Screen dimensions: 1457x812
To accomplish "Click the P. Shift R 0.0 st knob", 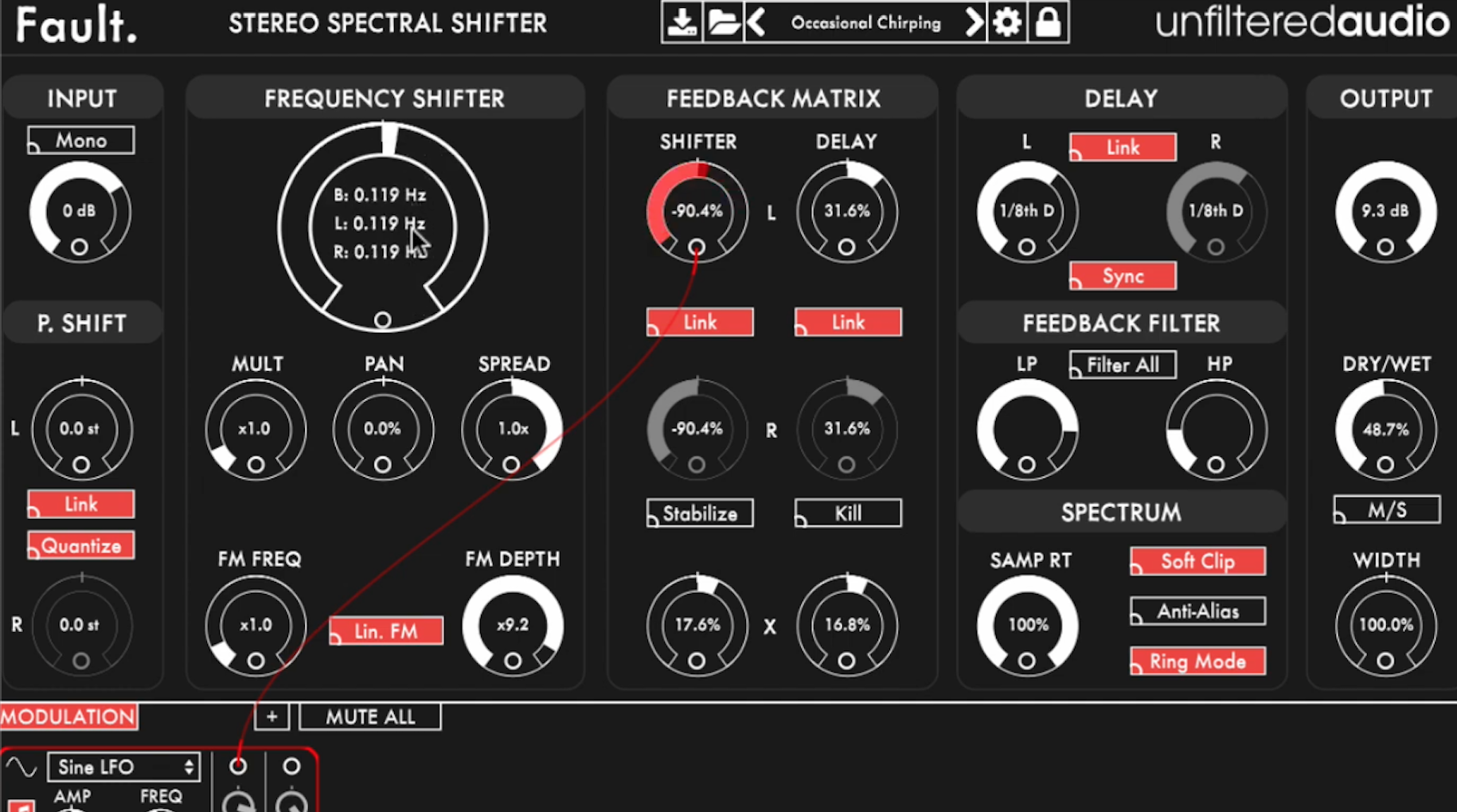I will [x=80, y=626].
